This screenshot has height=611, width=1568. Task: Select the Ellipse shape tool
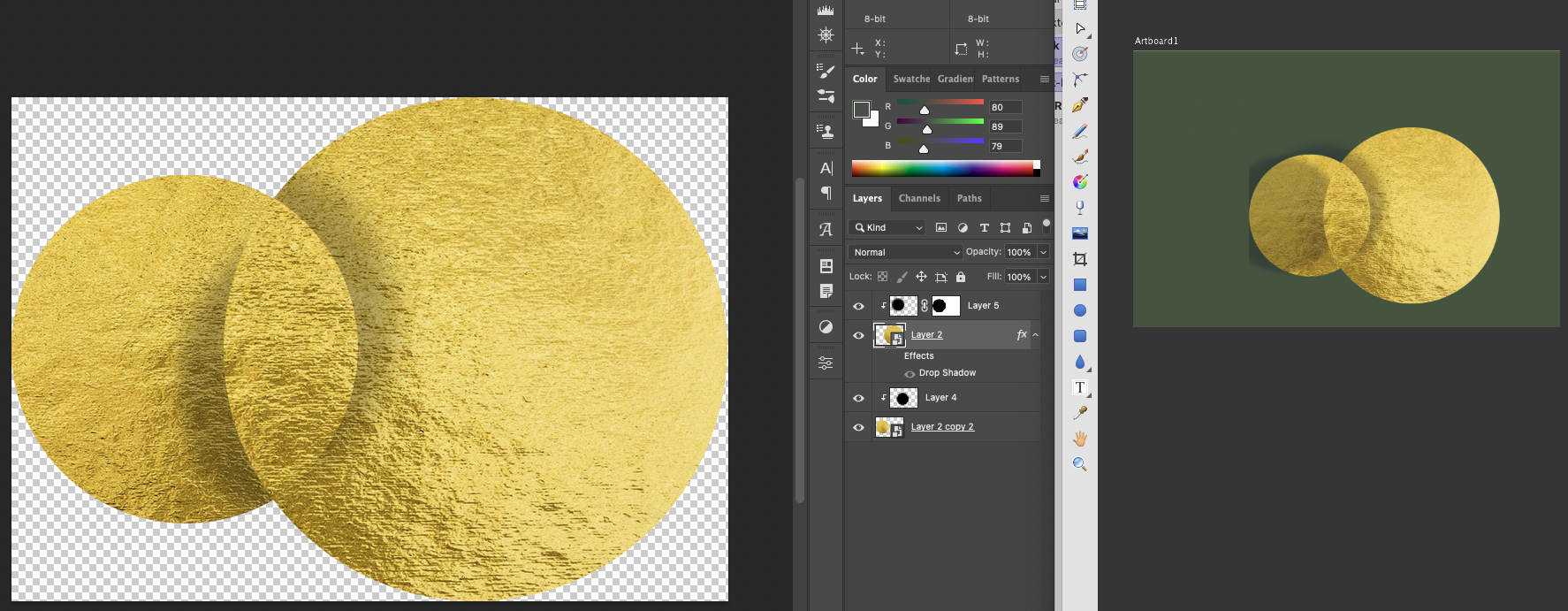pos(1080,310)
